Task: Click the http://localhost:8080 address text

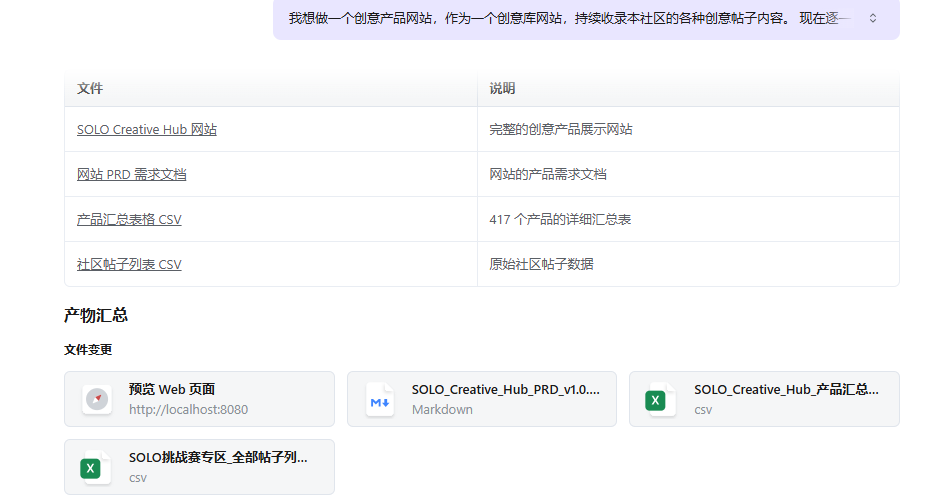Action: [188, 410]
